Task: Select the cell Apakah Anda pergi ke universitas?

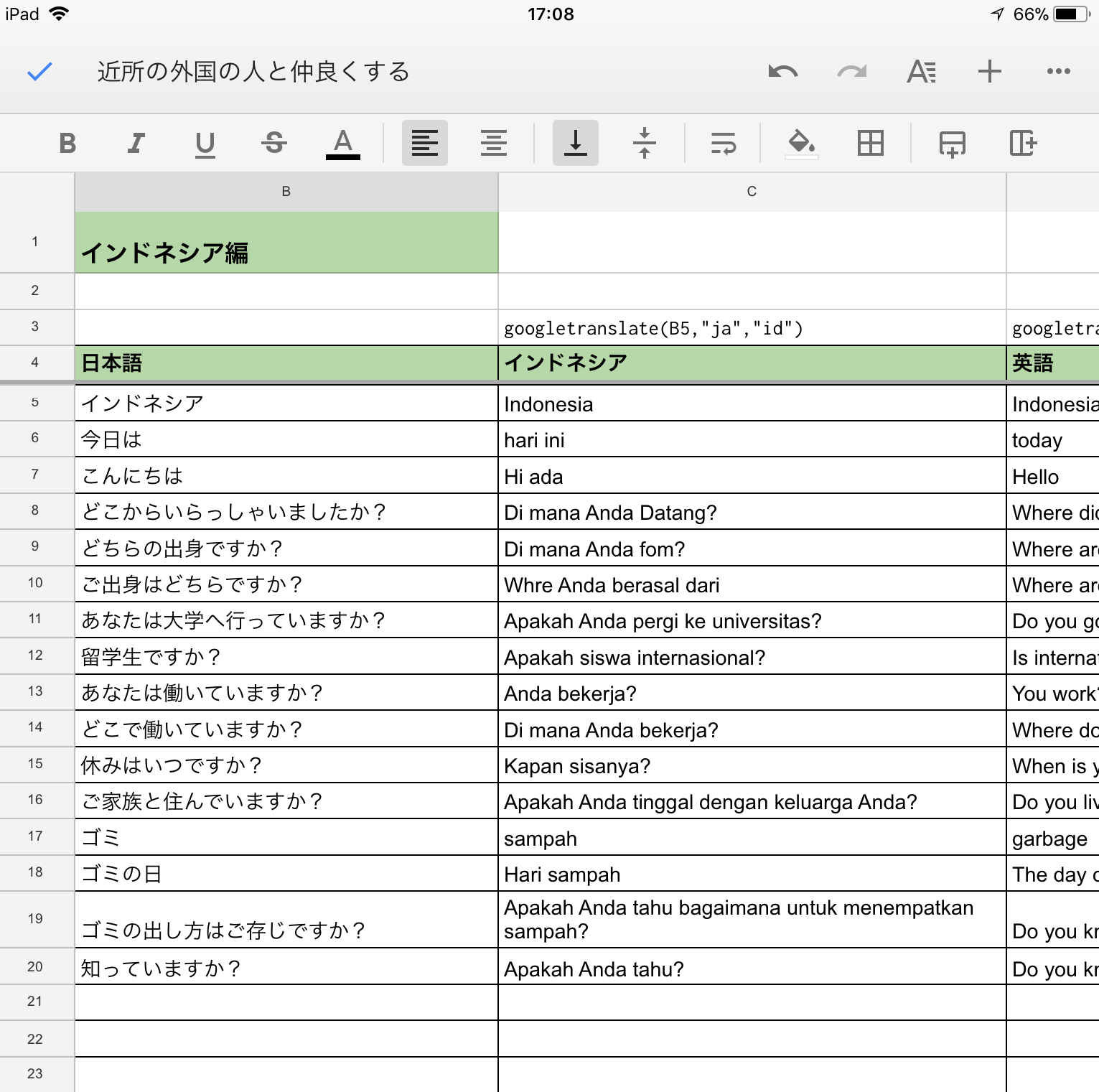Action: [752, 620]
